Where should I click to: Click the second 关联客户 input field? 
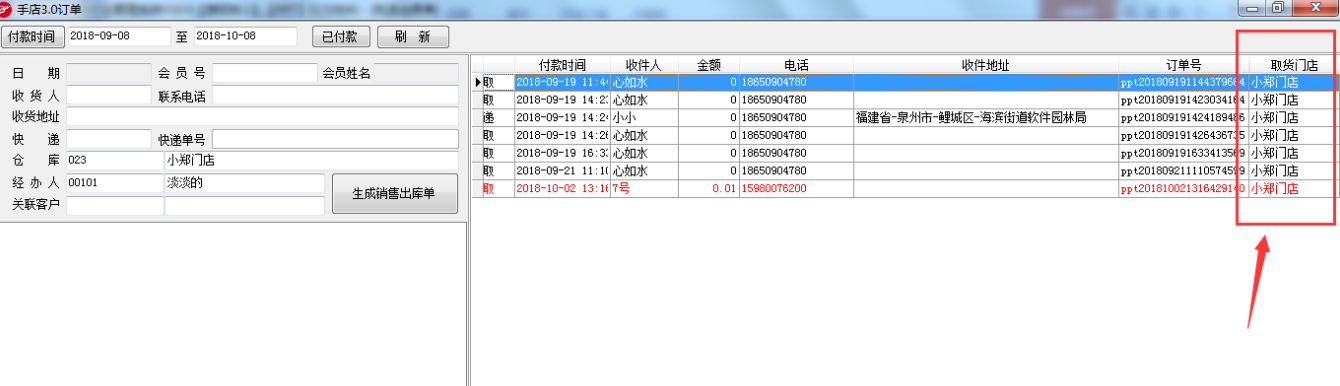click(x=245, y=205)
